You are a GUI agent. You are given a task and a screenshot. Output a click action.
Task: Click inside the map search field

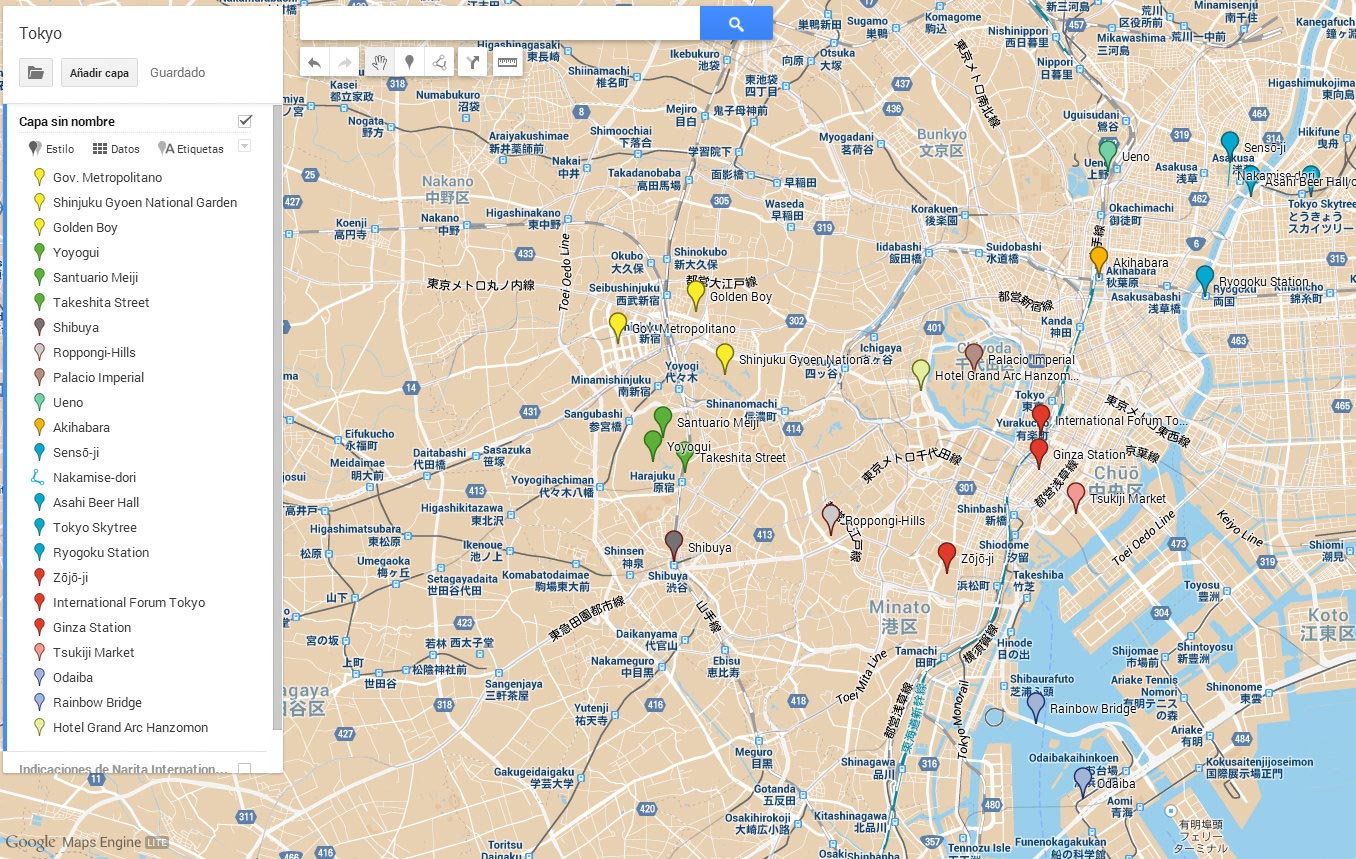[500, 22]
